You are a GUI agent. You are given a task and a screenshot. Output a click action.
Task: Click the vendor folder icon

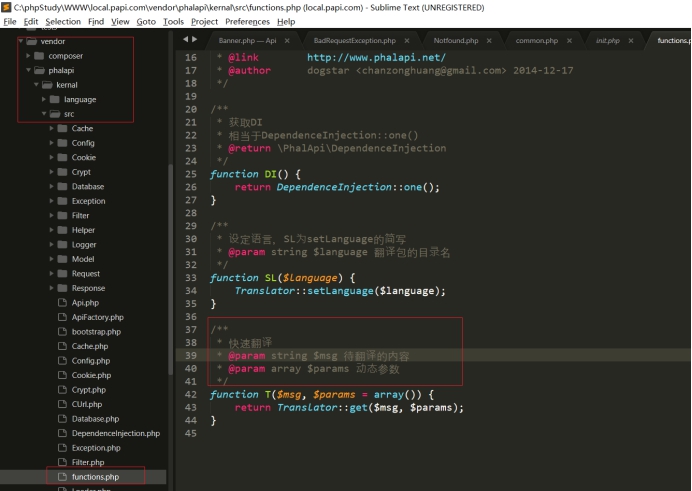click(x=31, y=41)
